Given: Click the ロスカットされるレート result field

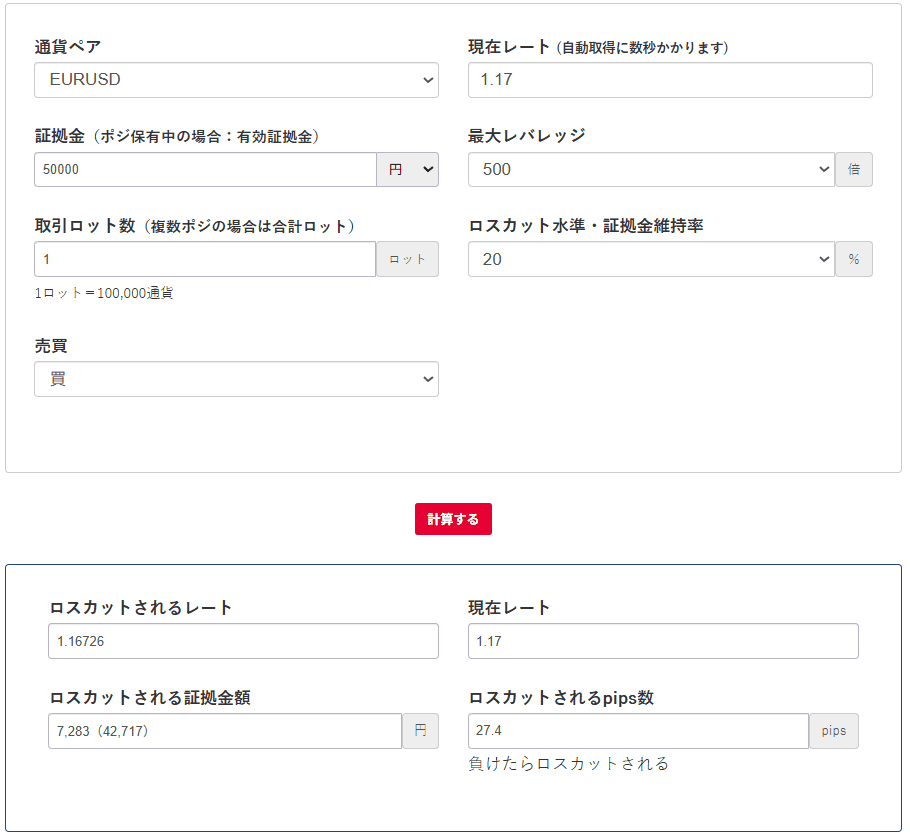Looking at the screenshot, I should (x=243, y=641).
